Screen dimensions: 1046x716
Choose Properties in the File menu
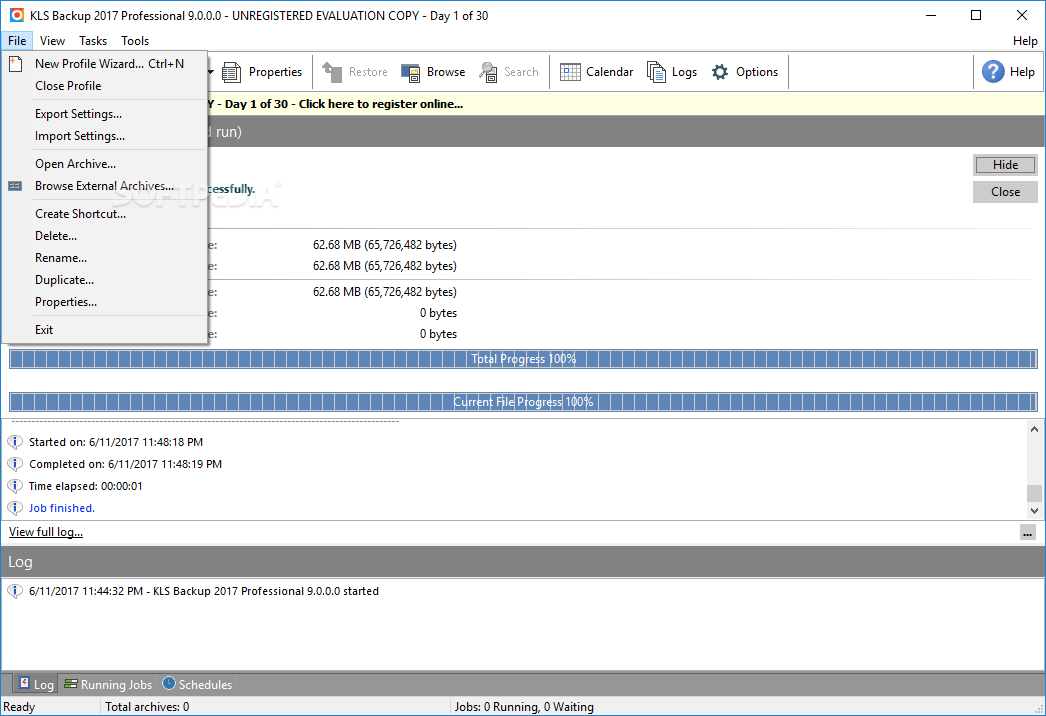105,302
